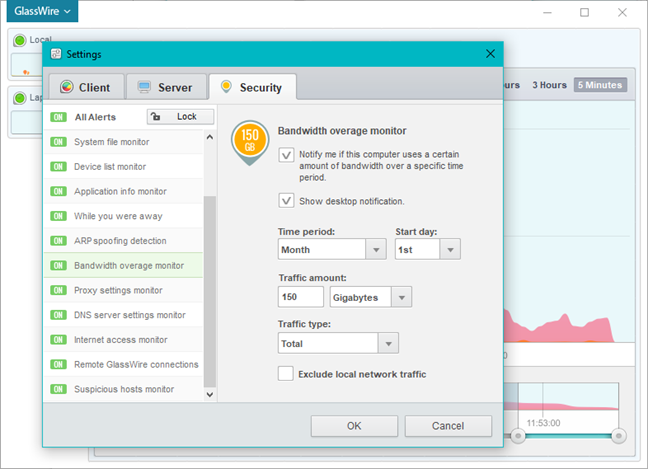Select While you were away row

(x=124, y=216)
